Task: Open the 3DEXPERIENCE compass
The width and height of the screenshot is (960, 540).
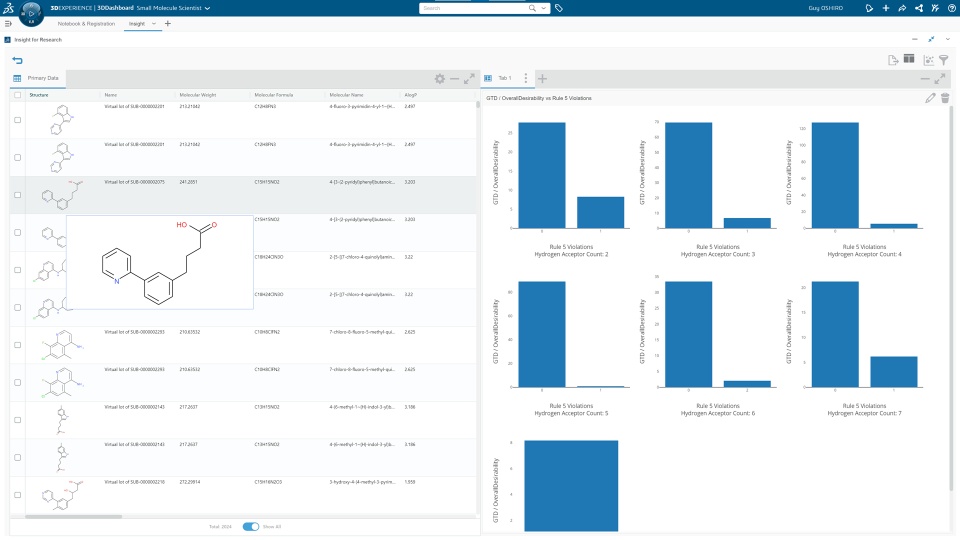Action: [31, 13]
